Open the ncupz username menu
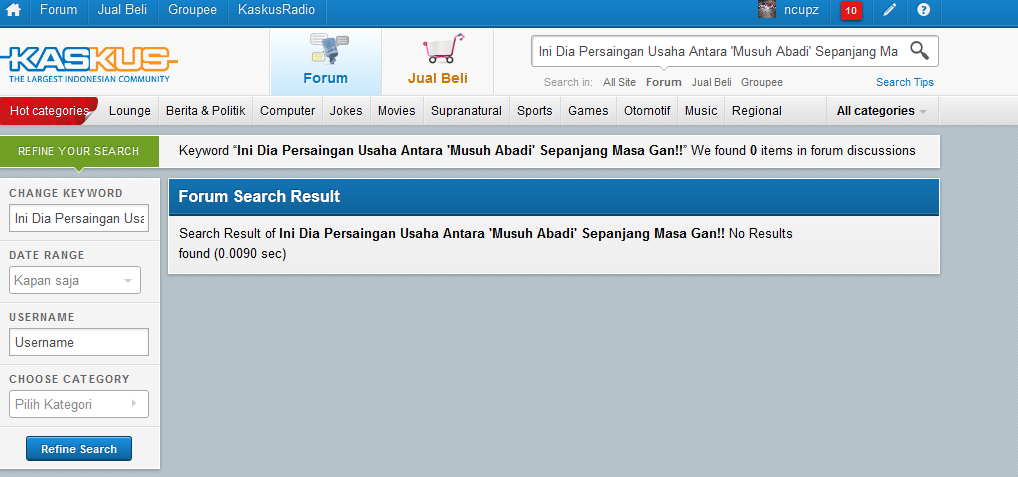The height and width of the screenshot is (477, 1018). click(801, 10)
